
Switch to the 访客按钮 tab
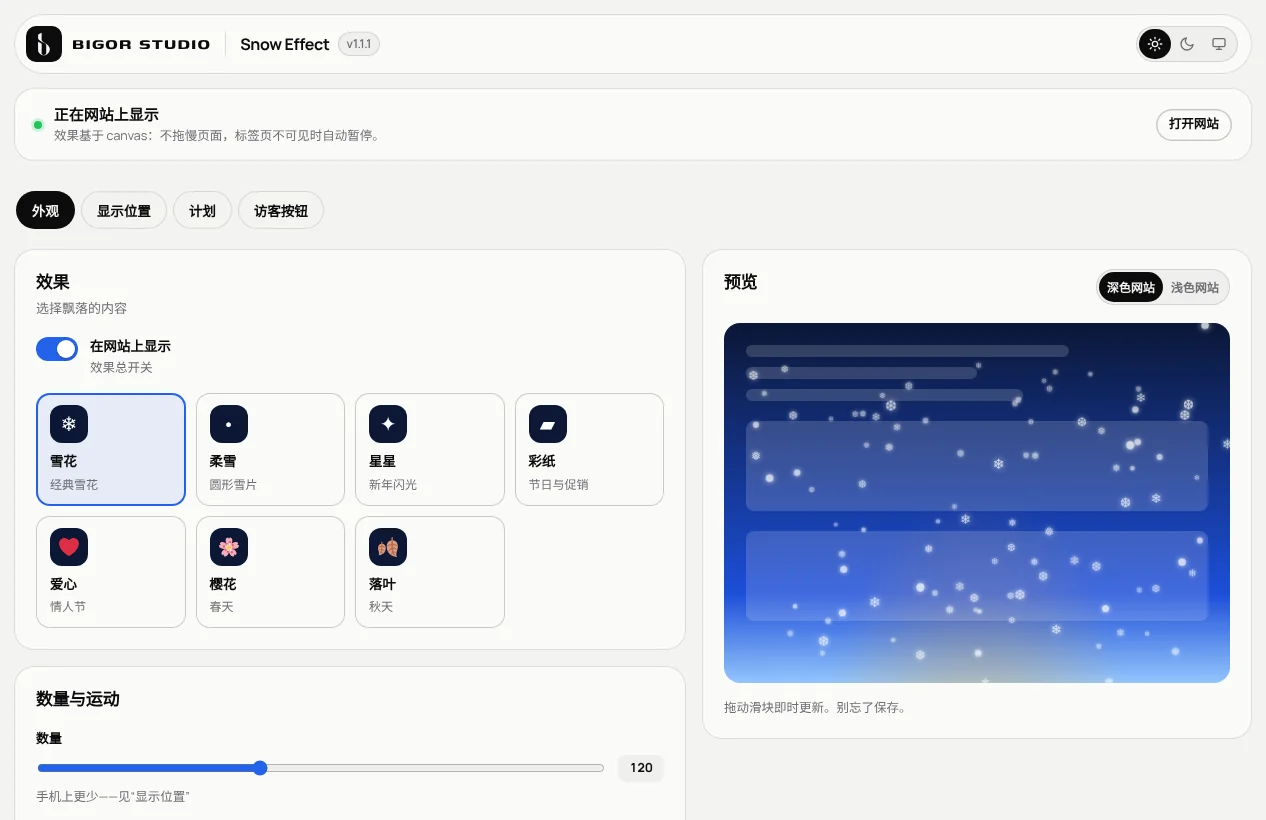(281, 210)
